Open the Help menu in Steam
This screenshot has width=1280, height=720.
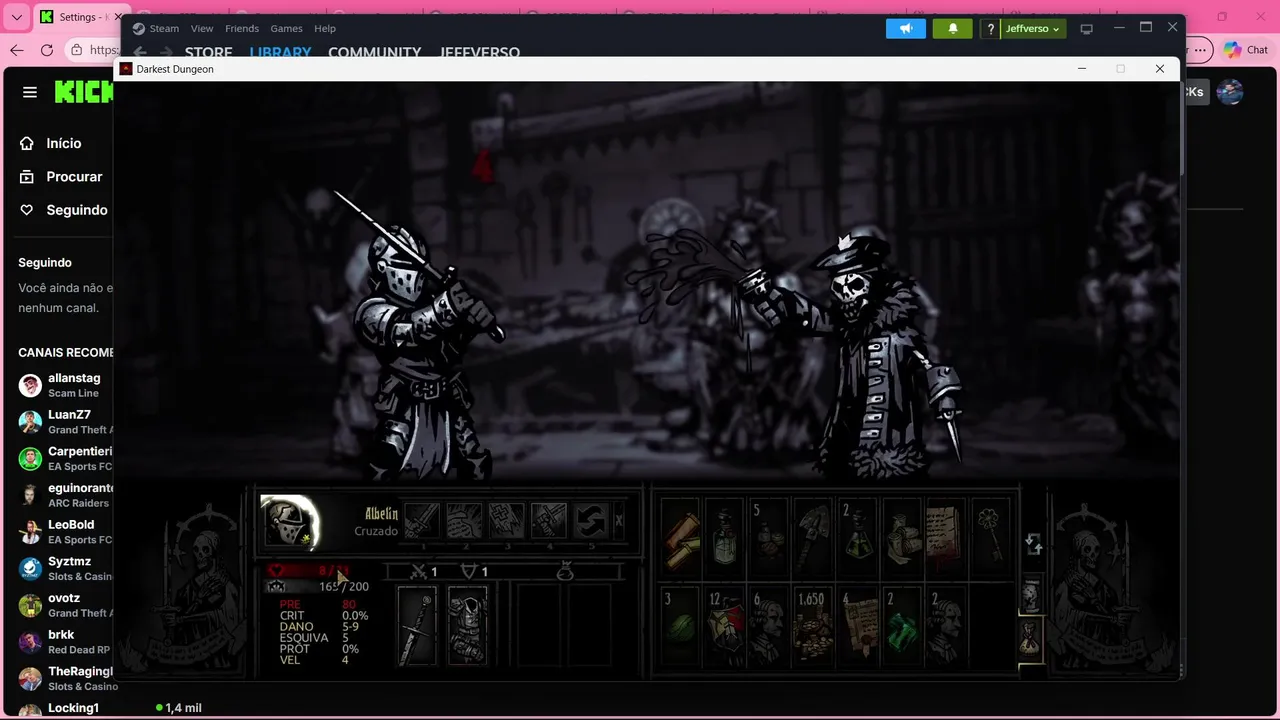tap(325, 28)
